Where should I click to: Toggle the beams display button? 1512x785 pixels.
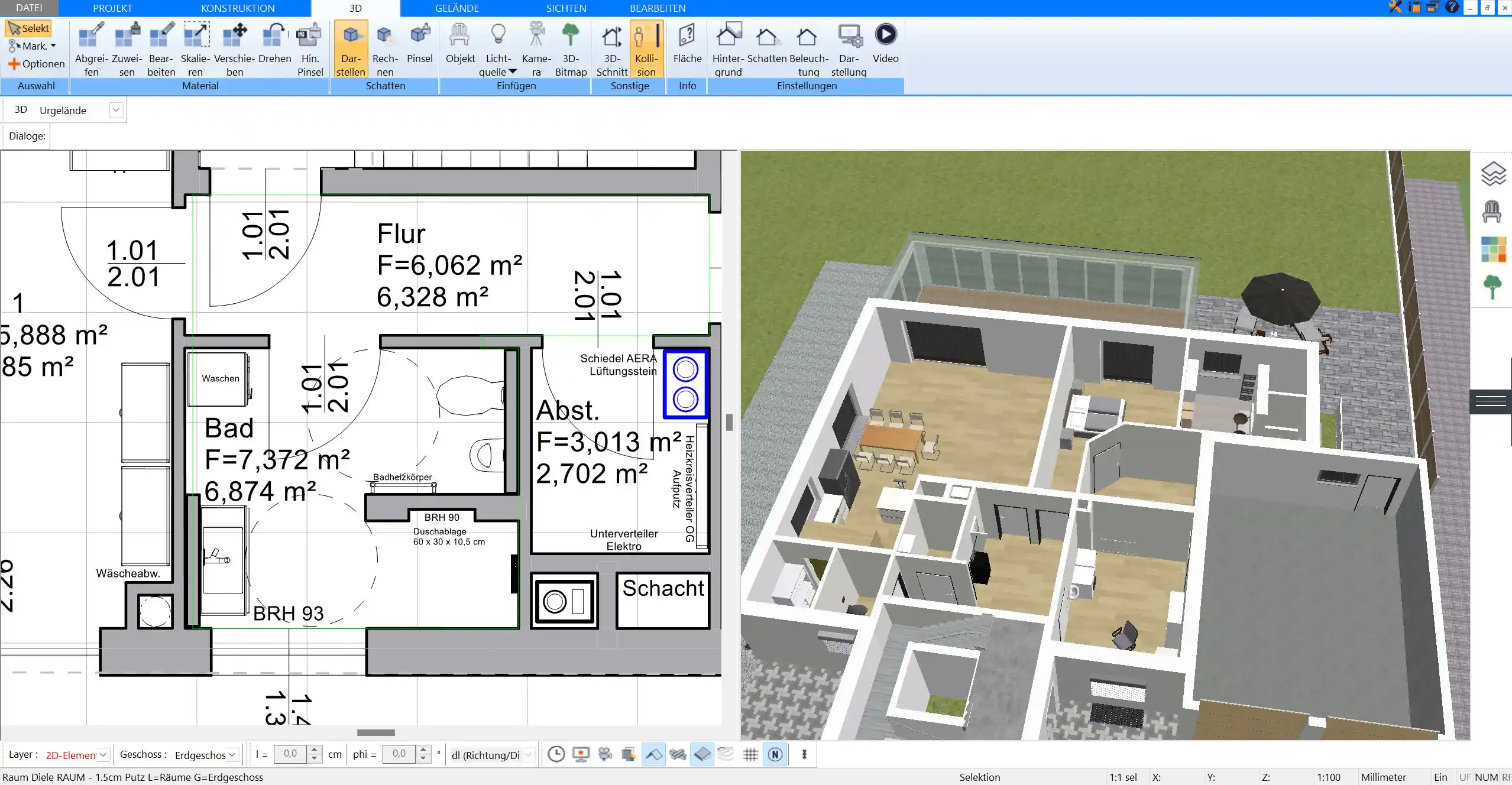(678, 754)
